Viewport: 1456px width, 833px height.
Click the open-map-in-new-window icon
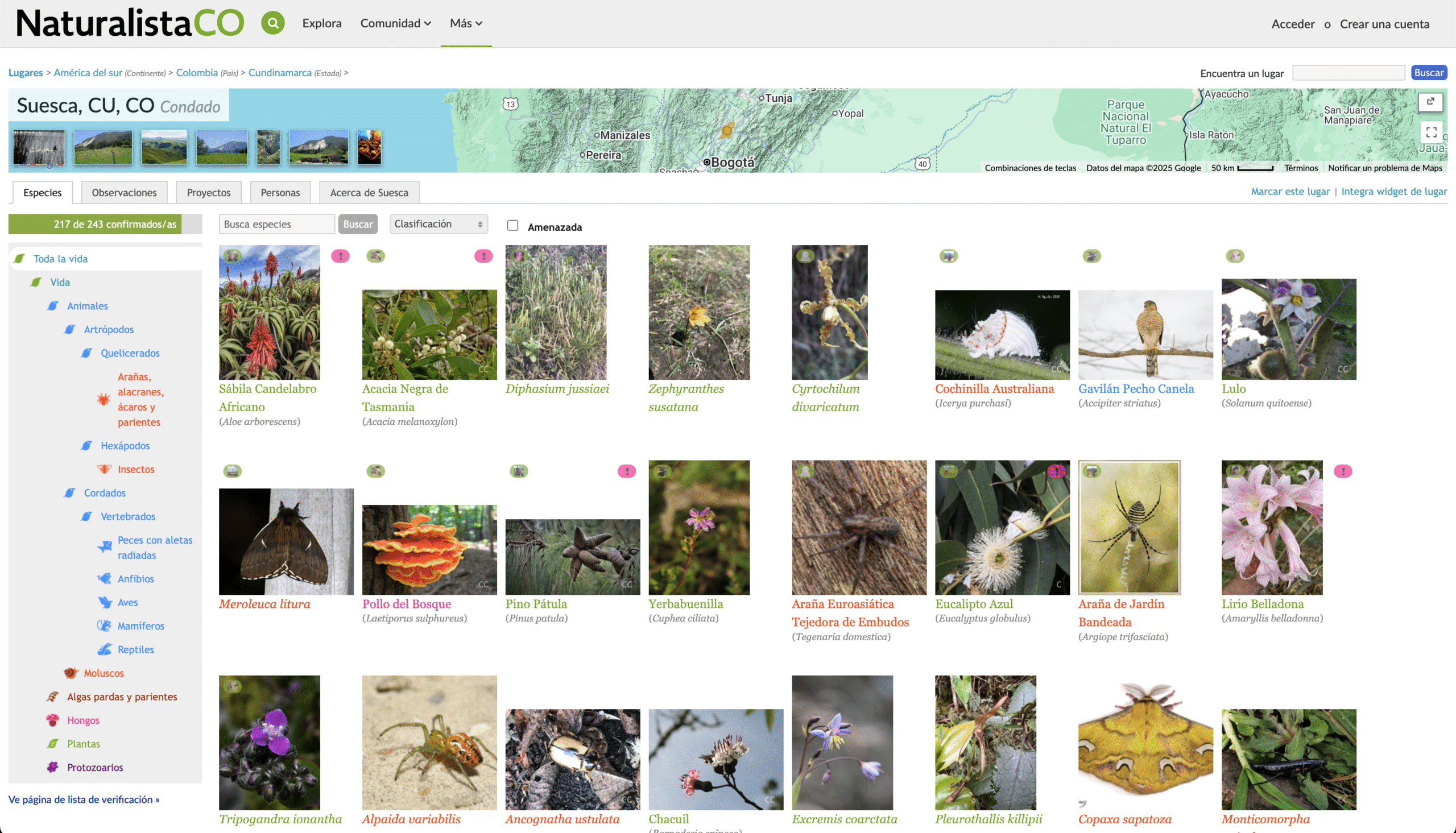coord(1430,101)
